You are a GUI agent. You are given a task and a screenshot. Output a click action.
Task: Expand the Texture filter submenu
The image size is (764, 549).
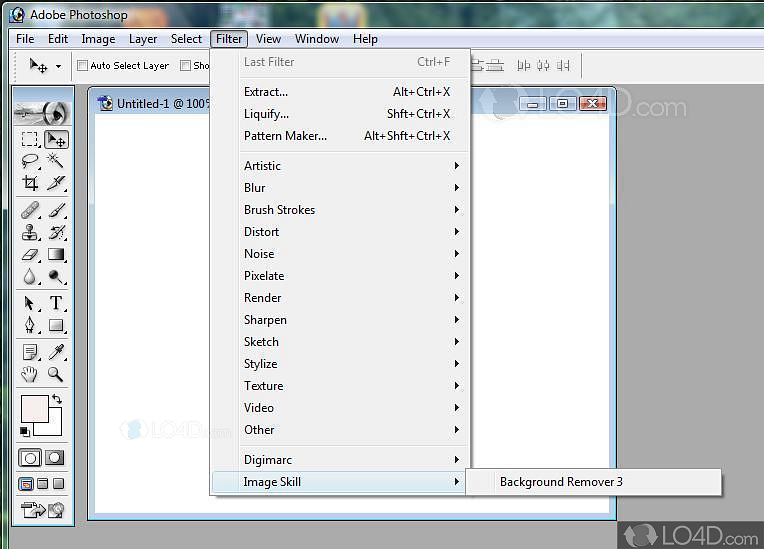[x=340, y=386]
